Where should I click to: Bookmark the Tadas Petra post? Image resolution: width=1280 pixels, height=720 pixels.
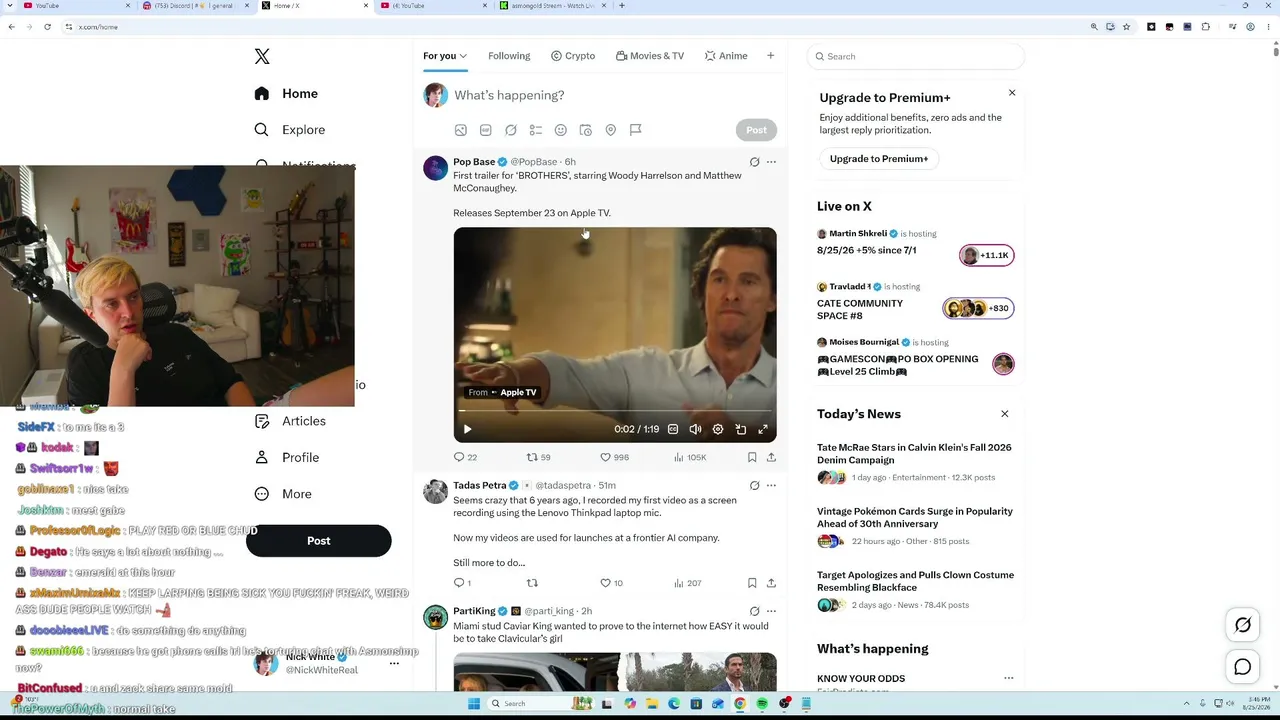click(x=752, y=583)
